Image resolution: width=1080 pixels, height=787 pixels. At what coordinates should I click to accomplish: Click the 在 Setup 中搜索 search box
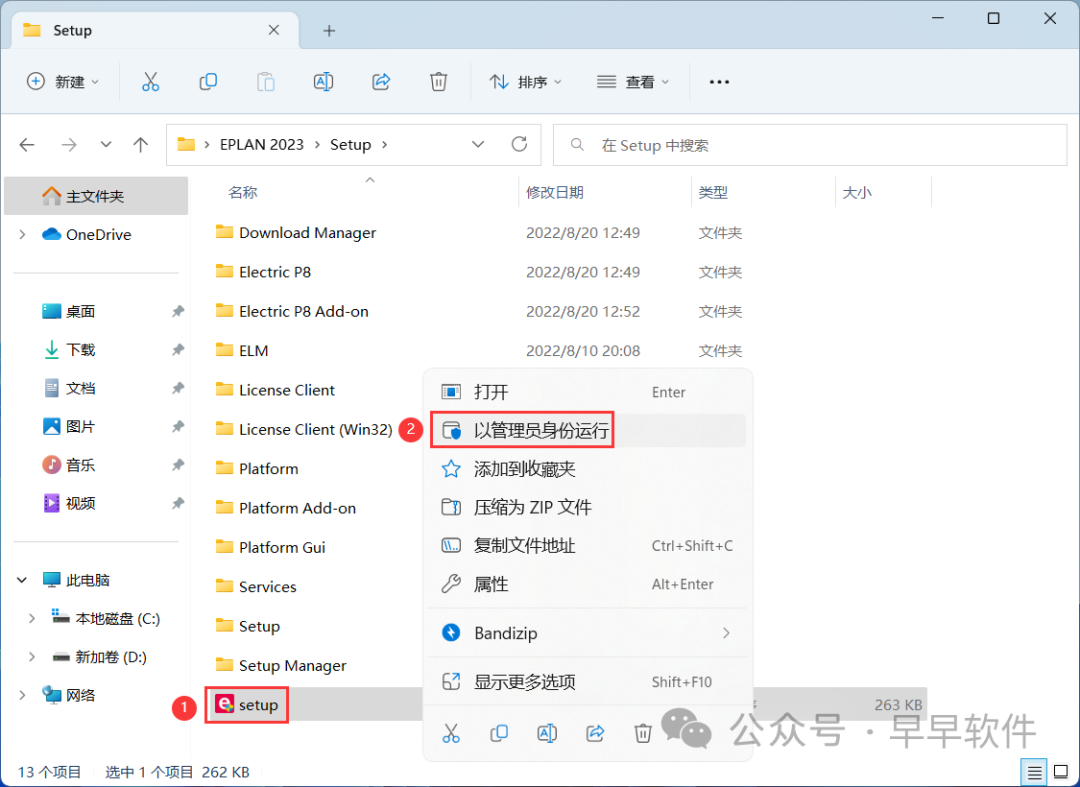click(810, 145)
